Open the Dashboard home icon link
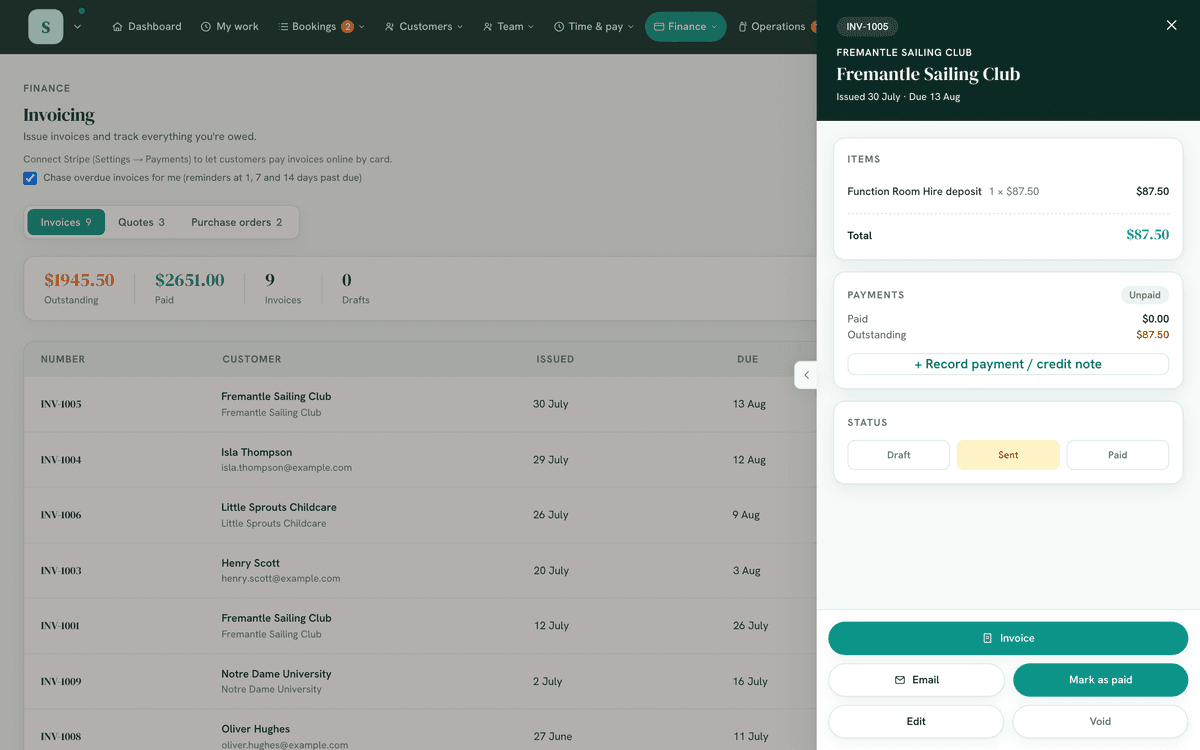The image size is (1200, 750). pyautogui.click(x=146, y=27)
